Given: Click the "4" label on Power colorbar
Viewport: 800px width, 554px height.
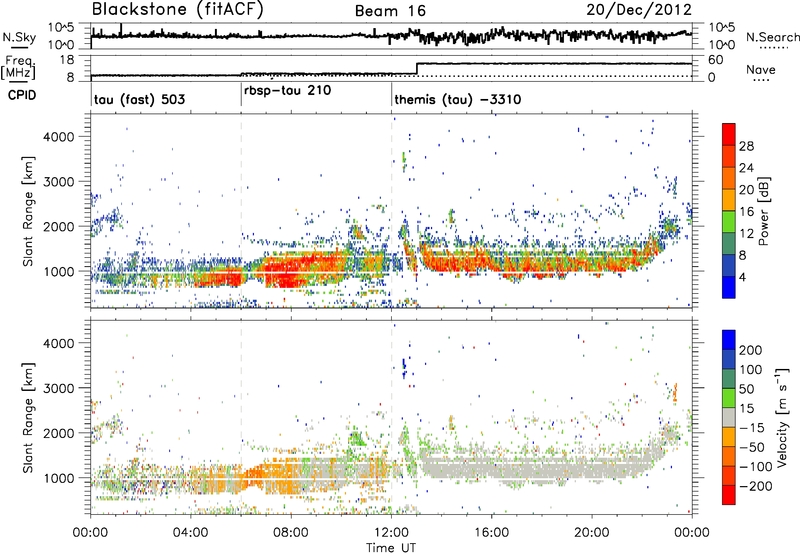Looking at the screenshot, I should [743, 278].
